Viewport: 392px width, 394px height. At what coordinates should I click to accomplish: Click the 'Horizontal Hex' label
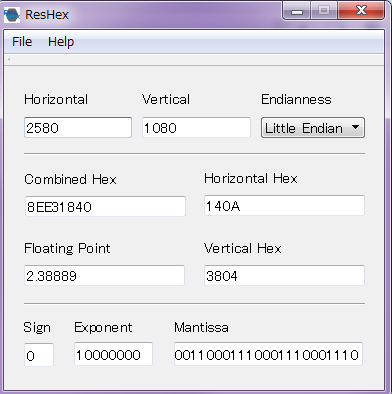pyautogui.click(x=251, y=178)
